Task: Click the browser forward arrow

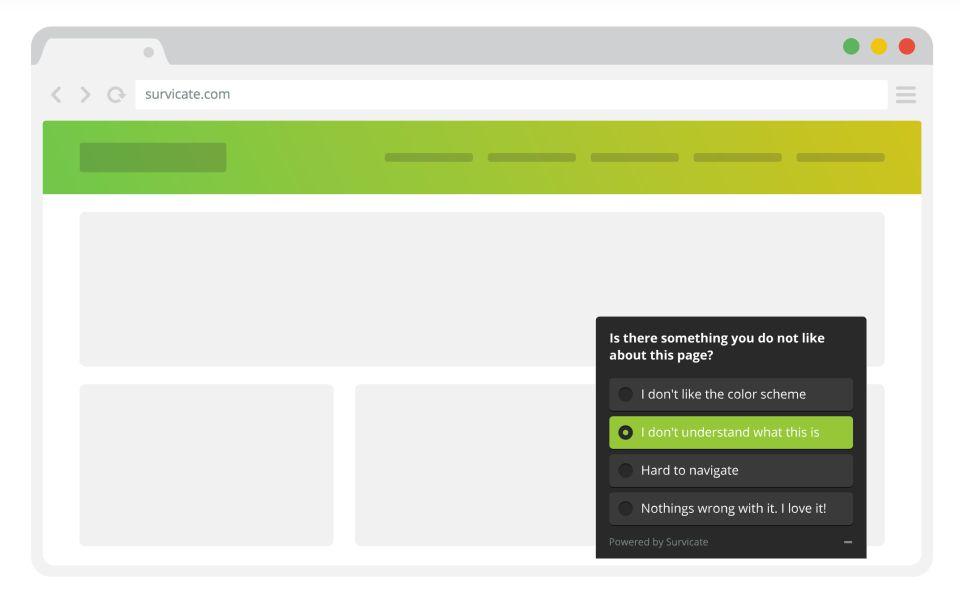Action: point(85,95)
